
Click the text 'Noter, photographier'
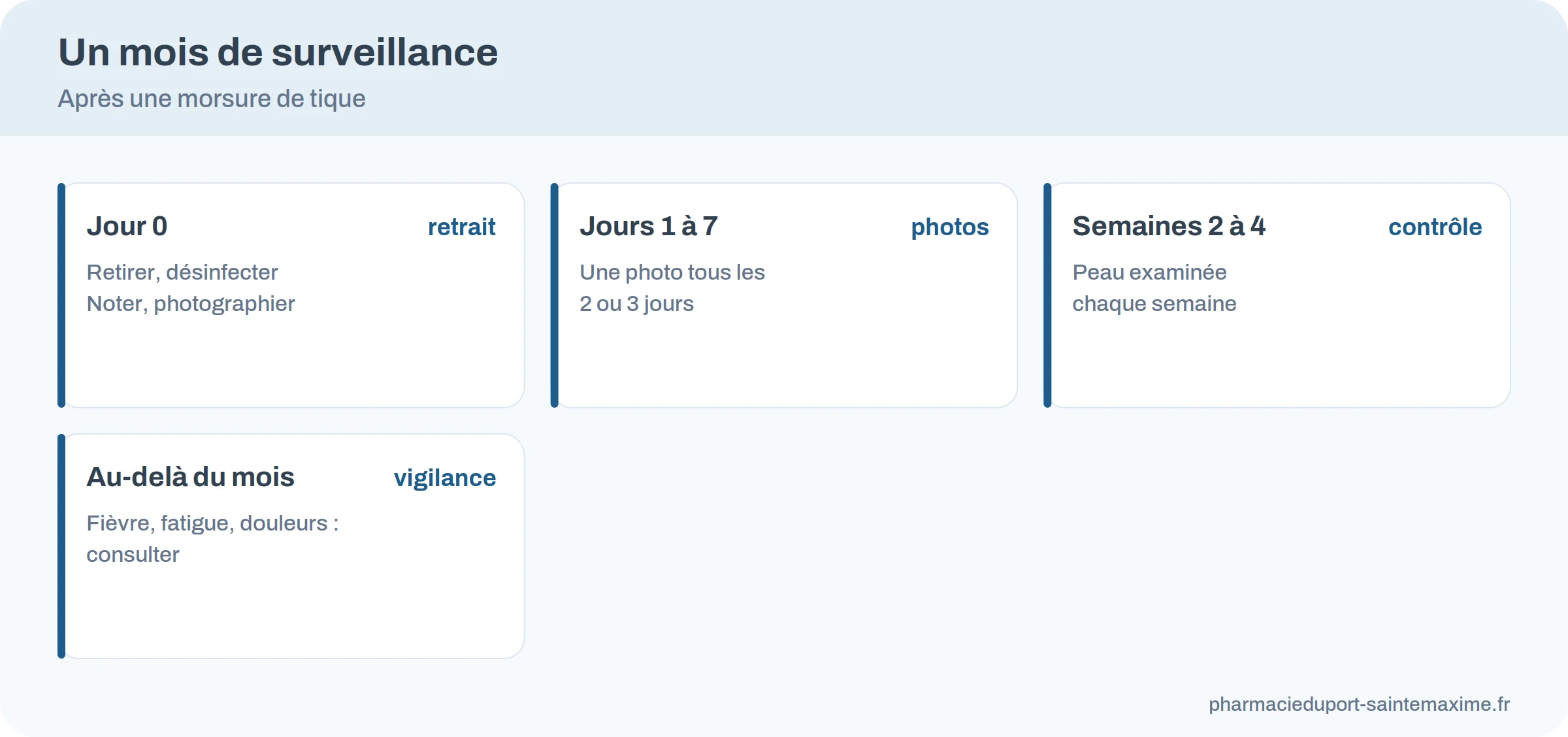[191, 303]
